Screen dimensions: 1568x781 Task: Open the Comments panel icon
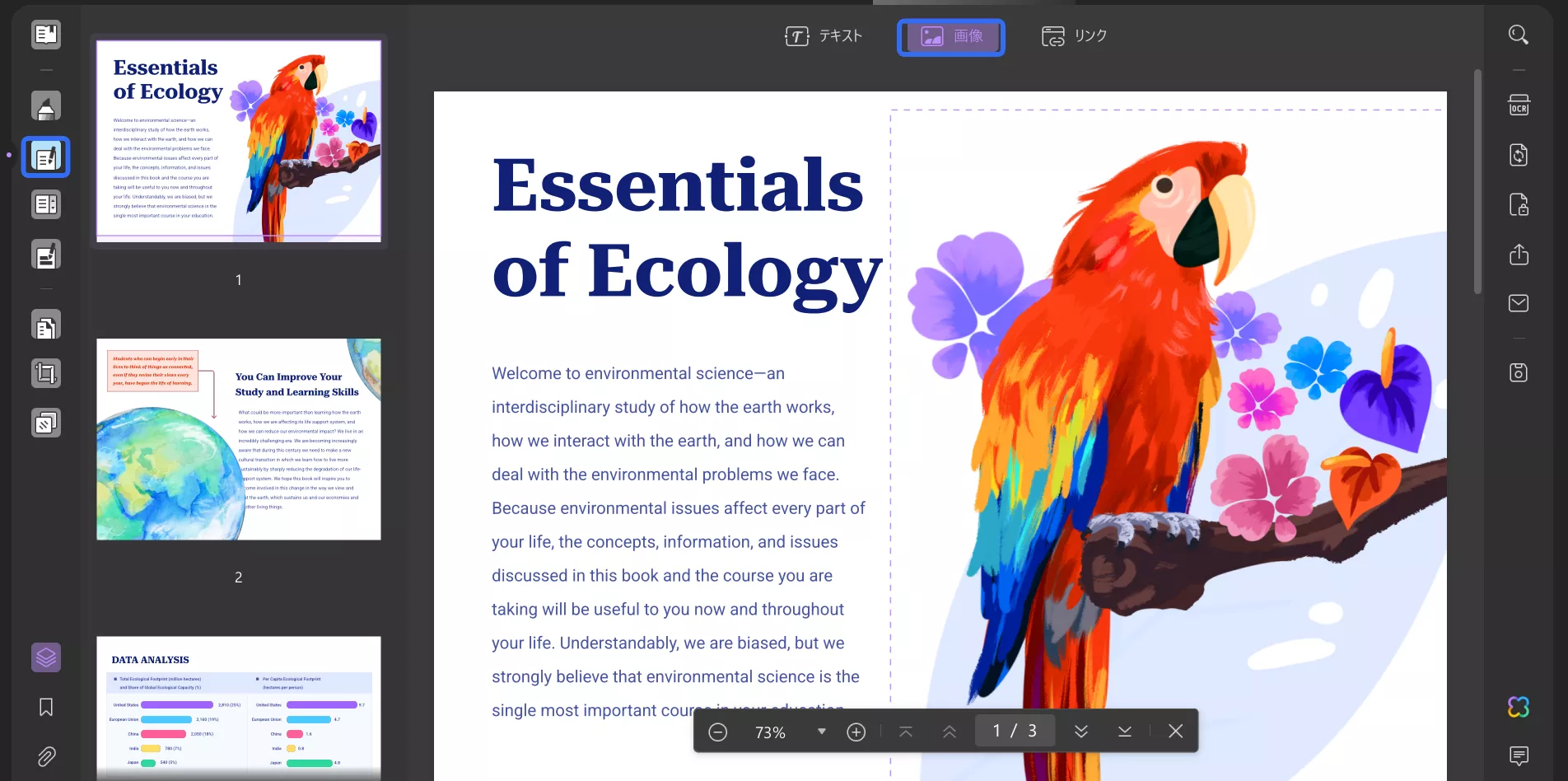click(1519, 755)
